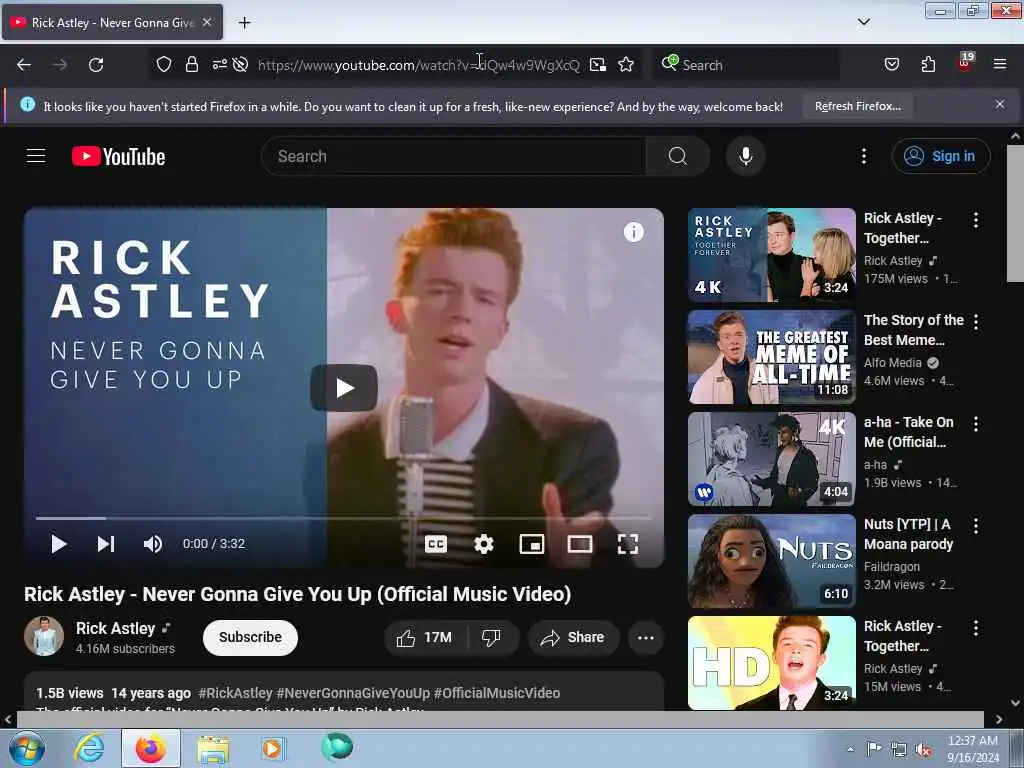Open The Greatest Meme of All-Time thumbnail
This screenshot has height=768, width=1024.
coord(771,357)
